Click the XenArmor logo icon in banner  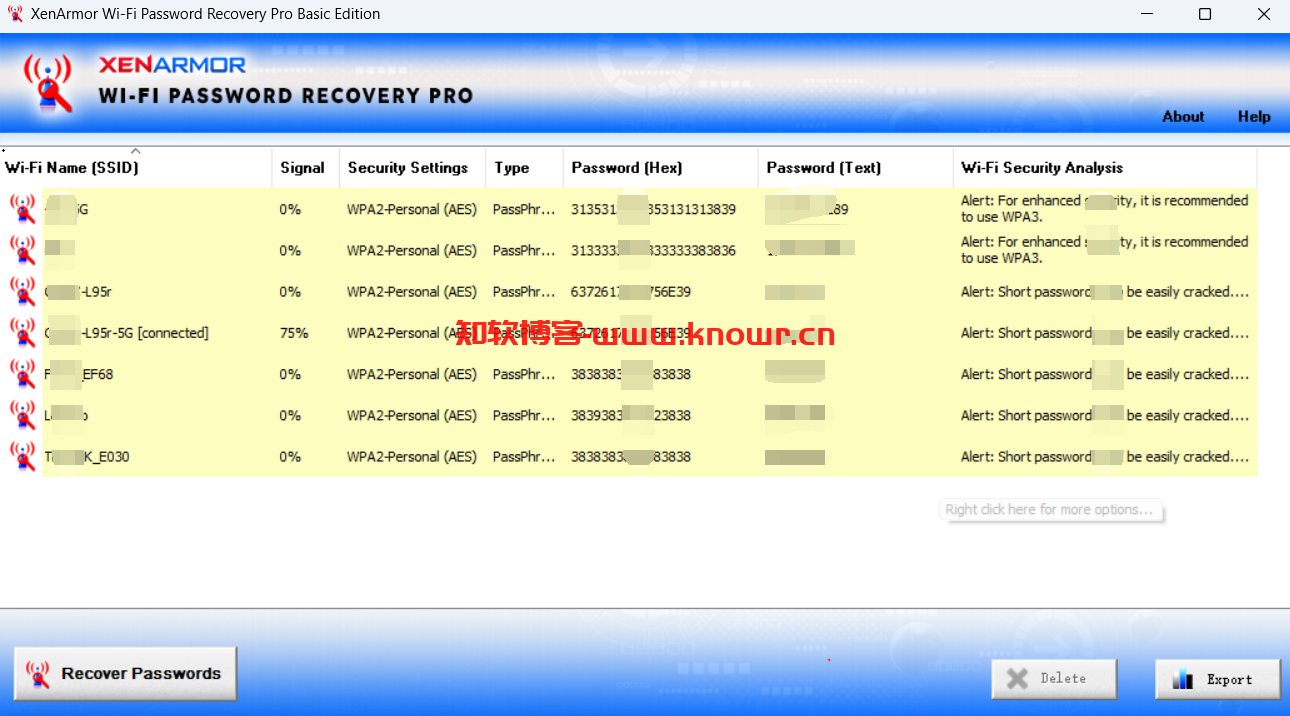[x=48, y=84]
